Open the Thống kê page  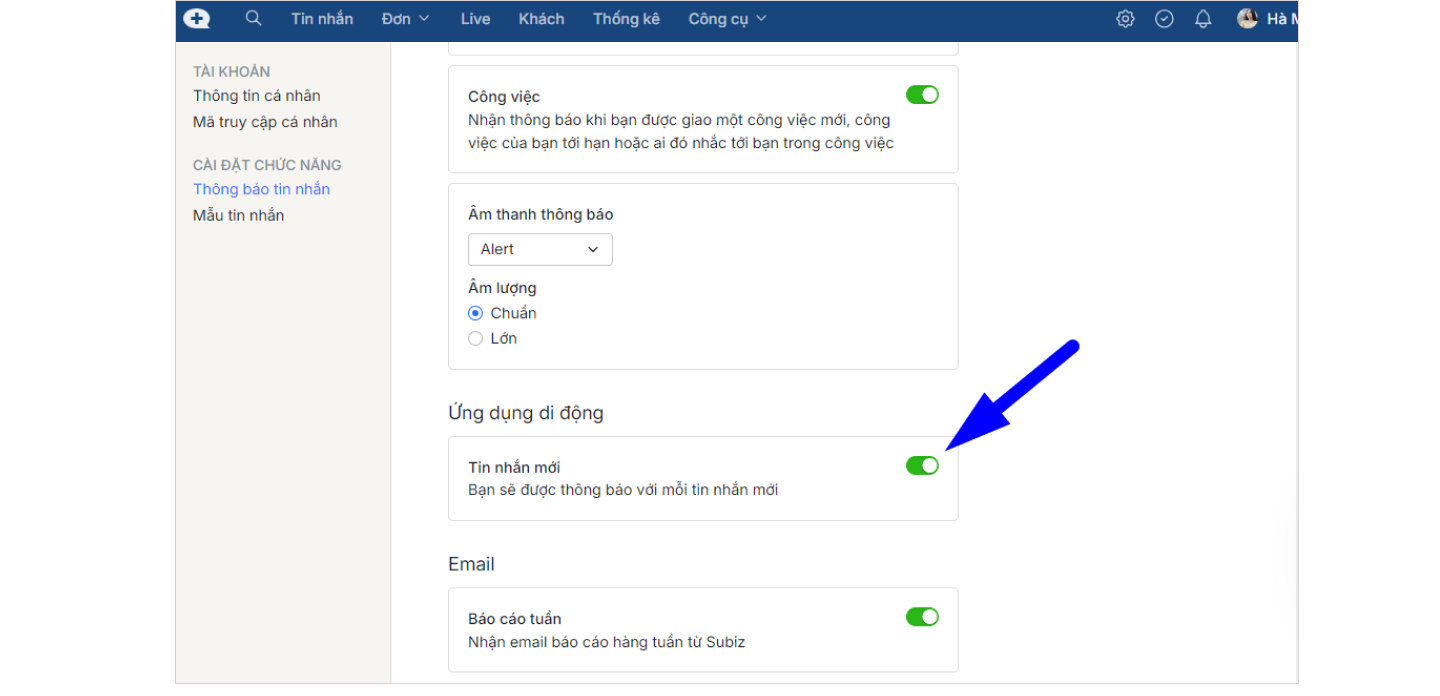pyautogui.click(x=626, y=19)
